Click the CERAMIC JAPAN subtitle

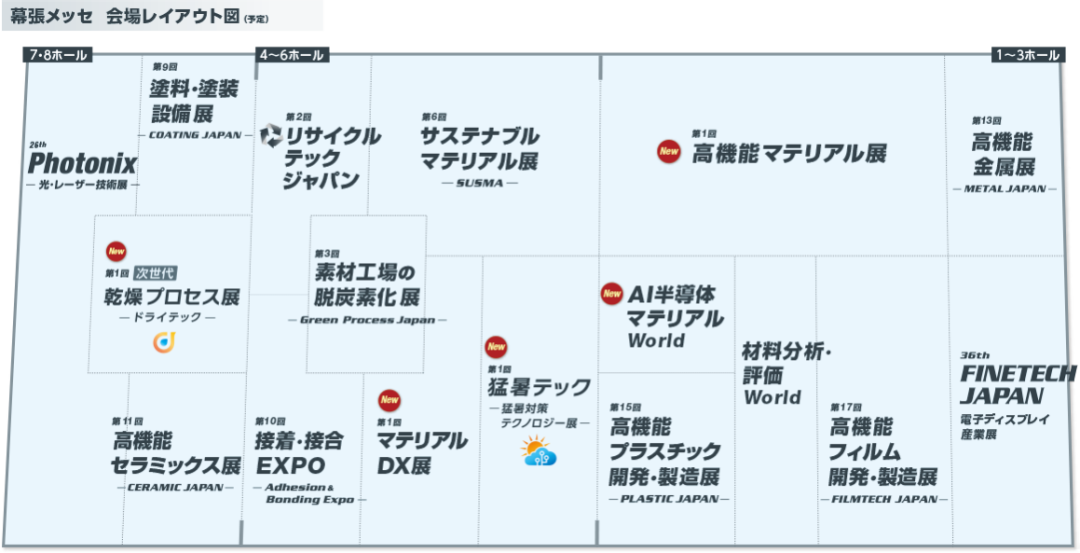point(179,488)
